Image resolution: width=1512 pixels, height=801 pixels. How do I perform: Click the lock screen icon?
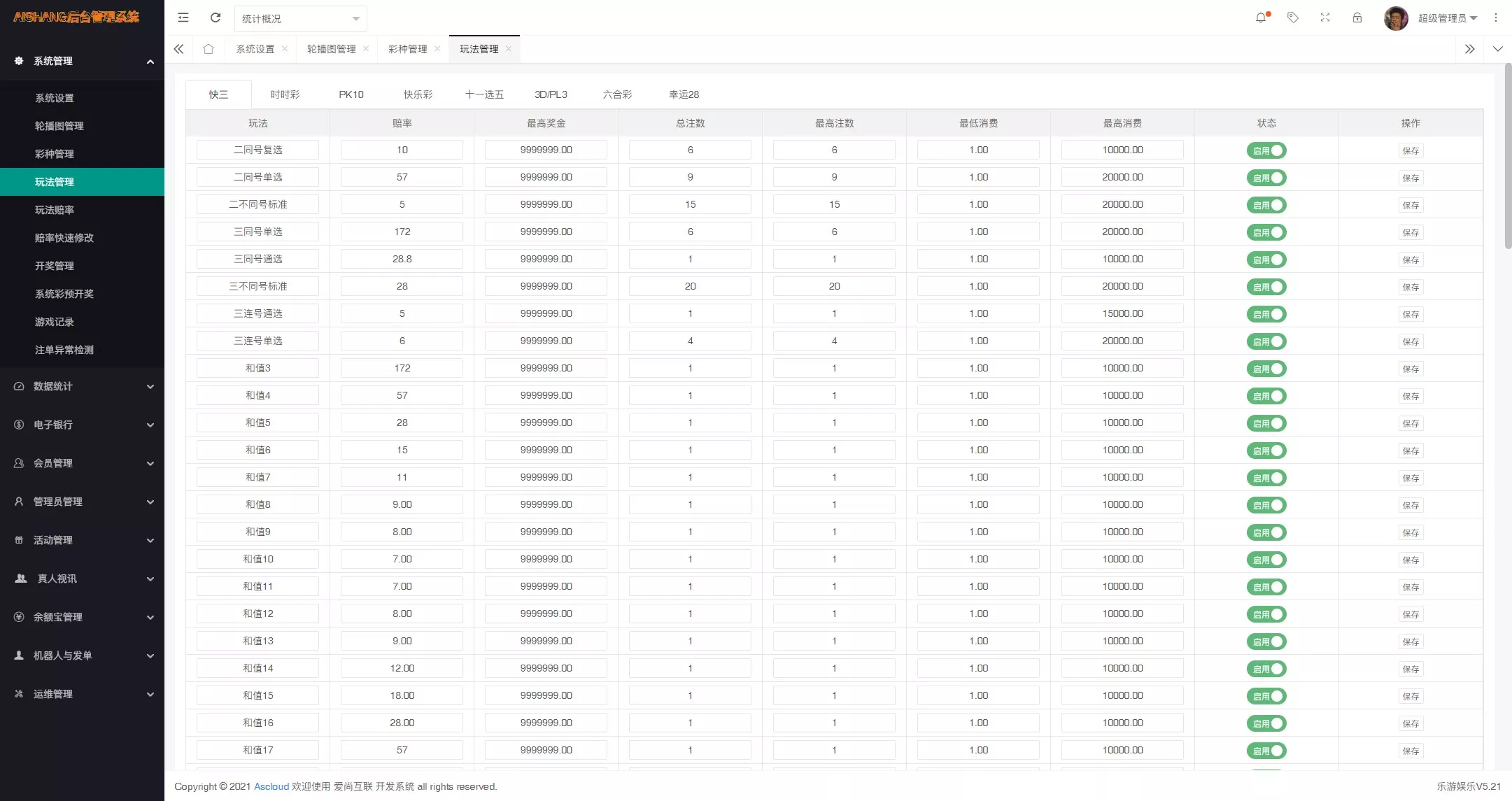coord(1358,17)
